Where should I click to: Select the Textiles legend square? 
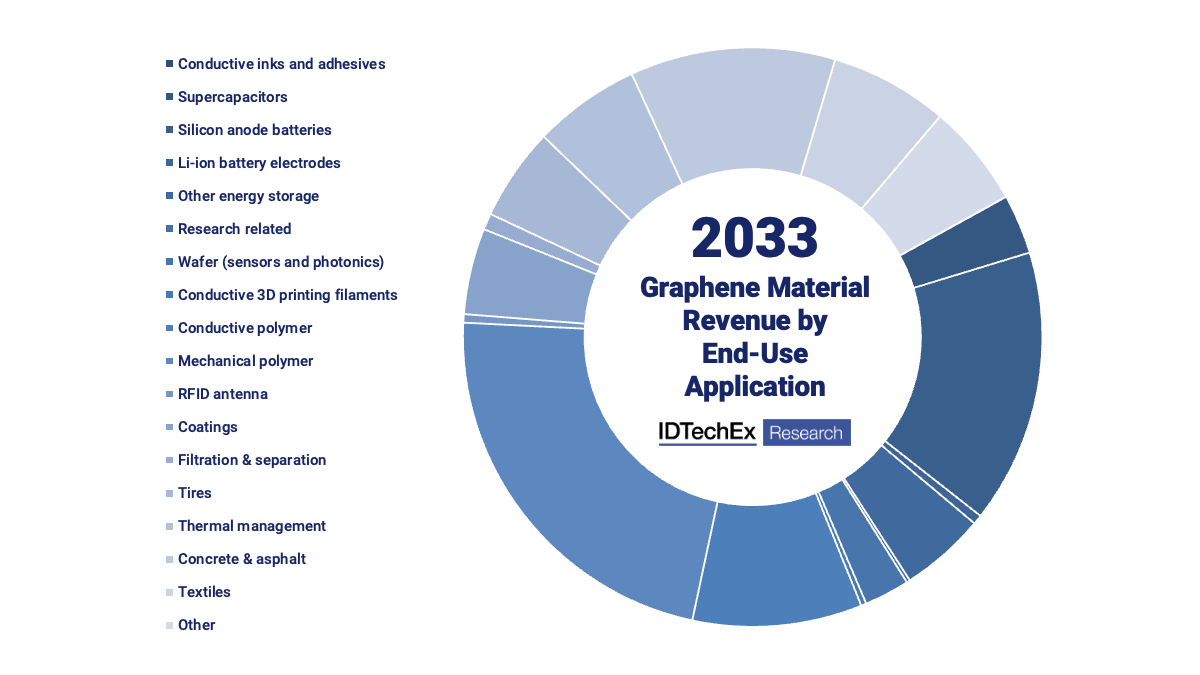tap(168, 591)
